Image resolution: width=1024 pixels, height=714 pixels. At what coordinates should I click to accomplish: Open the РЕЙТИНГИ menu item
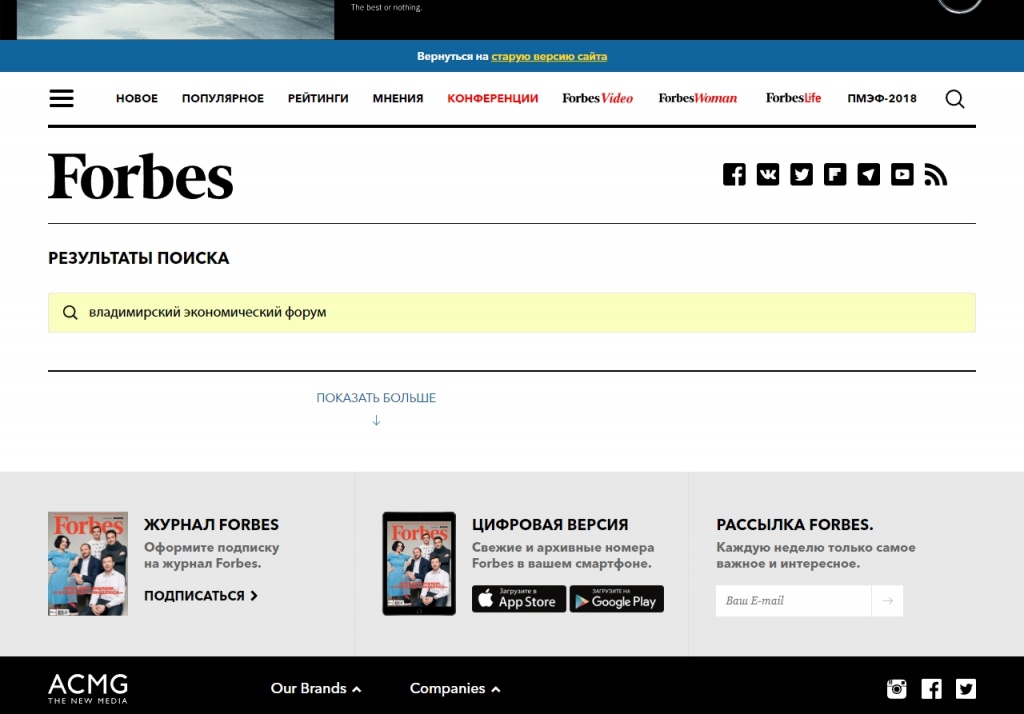coord(318,98)
